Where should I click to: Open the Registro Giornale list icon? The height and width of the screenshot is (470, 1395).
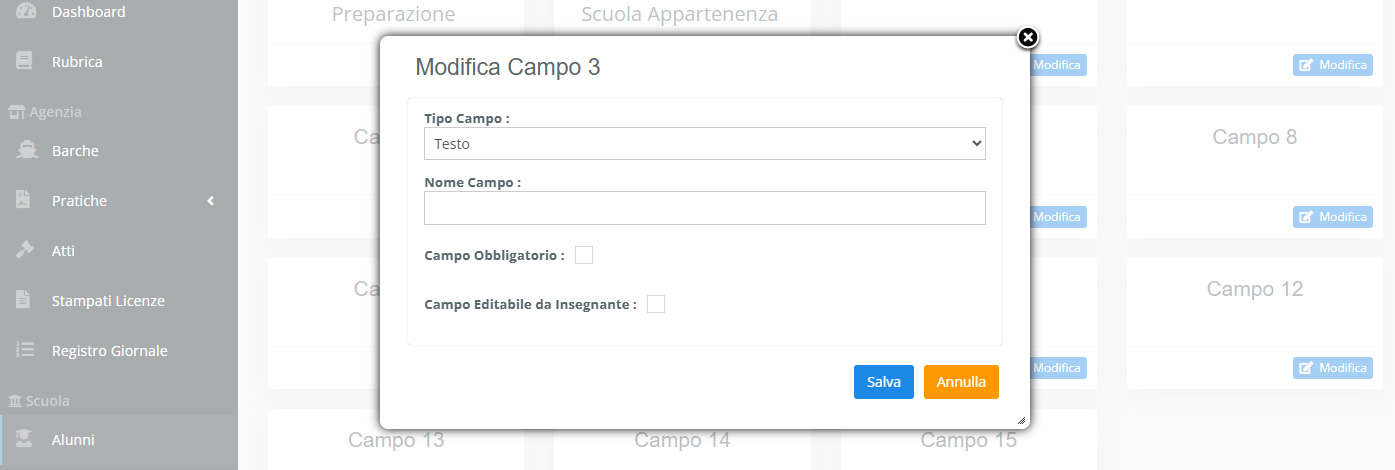(26, 350)
